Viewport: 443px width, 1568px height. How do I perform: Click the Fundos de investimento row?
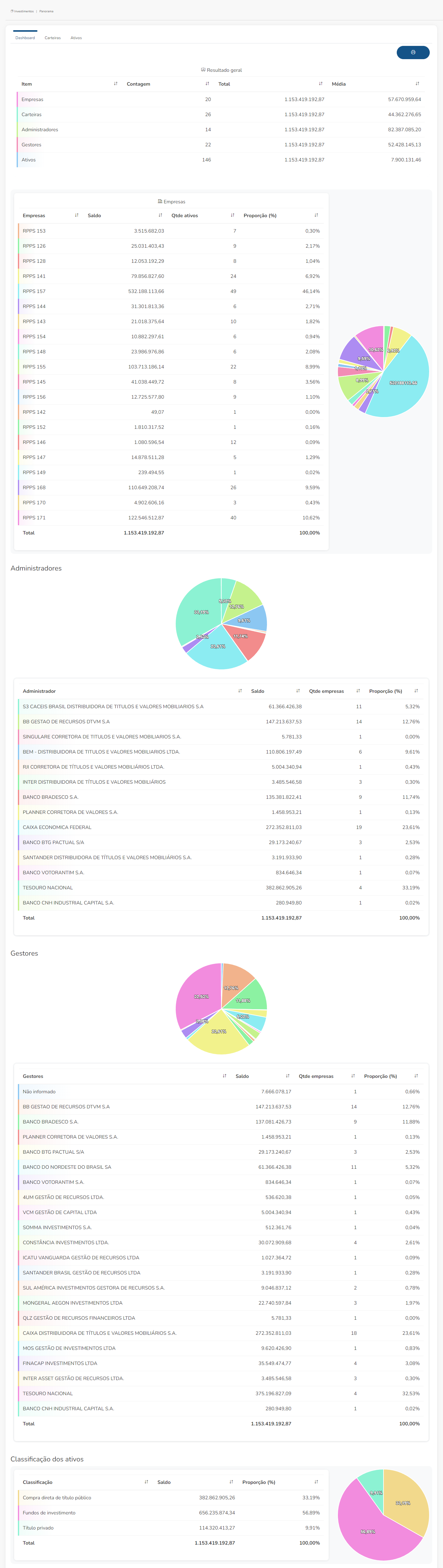coord(170,1513)
